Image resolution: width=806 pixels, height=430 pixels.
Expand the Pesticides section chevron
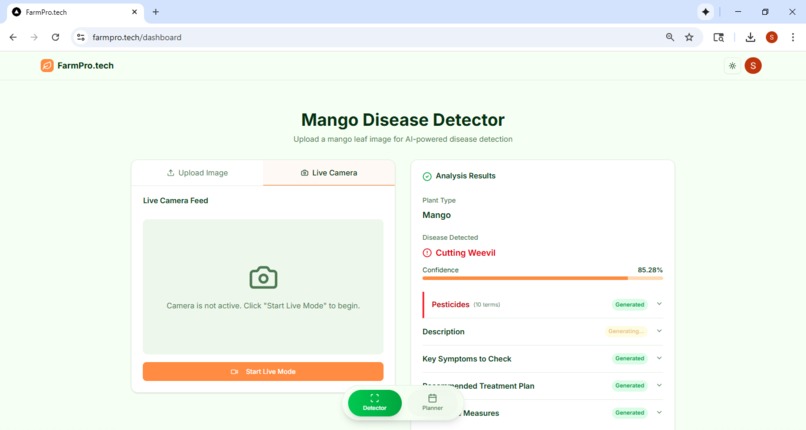[x=659, y=304]
